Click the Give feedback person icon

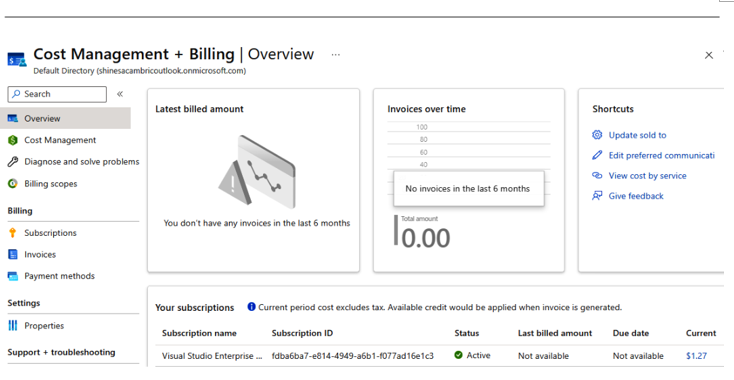click(597, 196)
